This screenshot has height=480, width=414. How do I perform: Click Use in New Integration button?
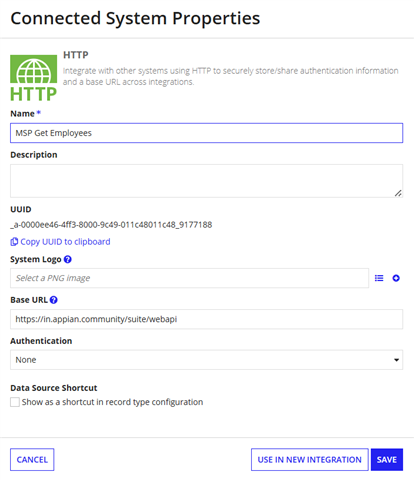pyautogui.click(x=310, y=460)
